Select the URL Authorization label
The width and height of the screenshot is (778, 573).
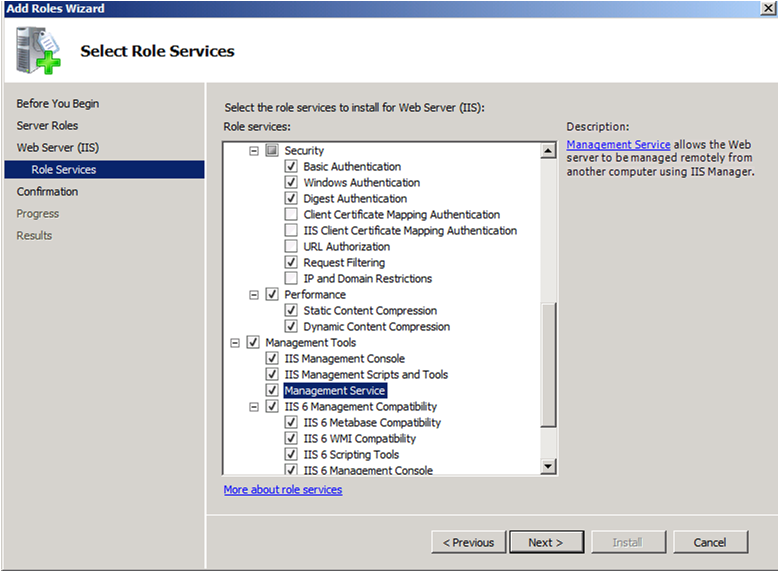click(x=347, y=247)
